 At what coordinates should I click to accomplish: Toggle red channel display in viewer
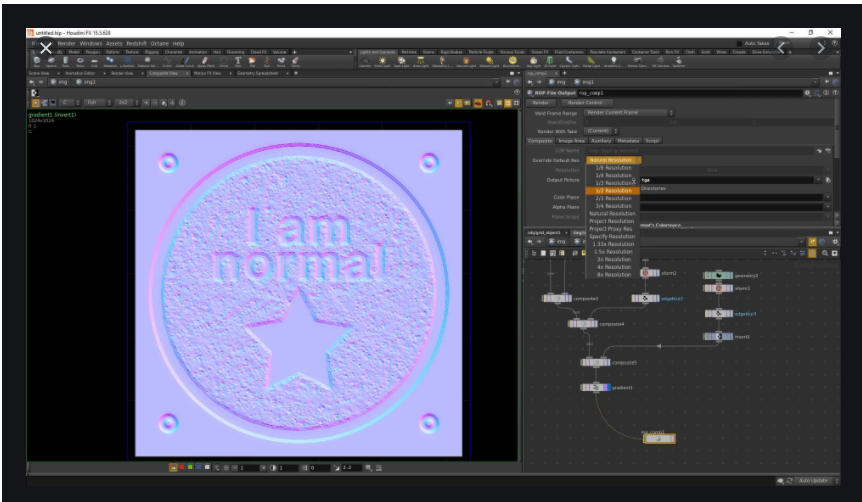tap(180, 467)
